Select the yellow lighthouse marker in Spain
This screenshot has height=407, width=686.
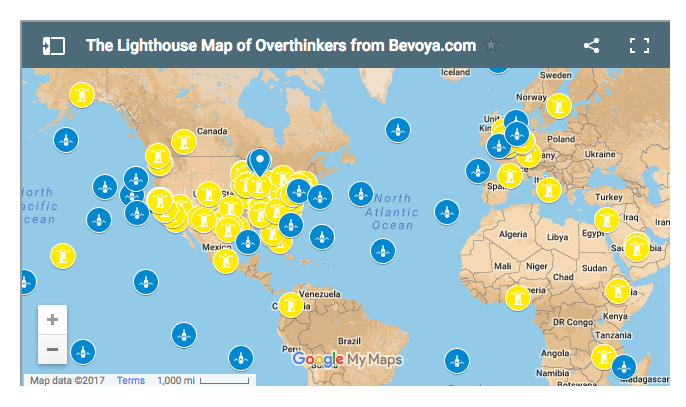509,176
